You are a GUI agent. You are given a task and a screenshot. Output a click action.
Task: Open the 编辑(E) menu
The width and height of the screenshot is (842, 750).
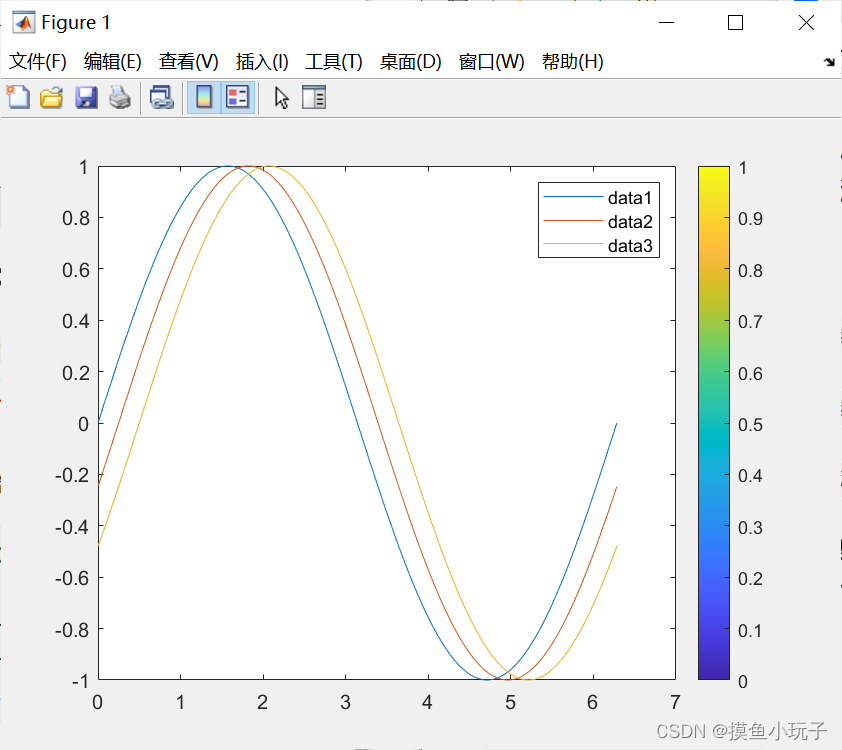(112, 62)
